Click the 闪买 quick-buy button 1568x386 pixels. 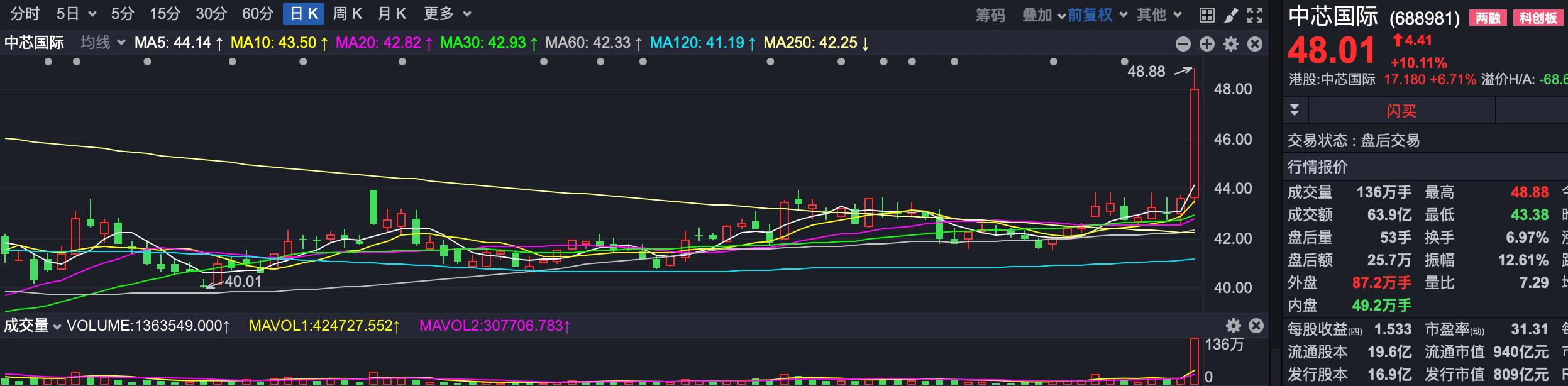click(x=1401, y=111)
